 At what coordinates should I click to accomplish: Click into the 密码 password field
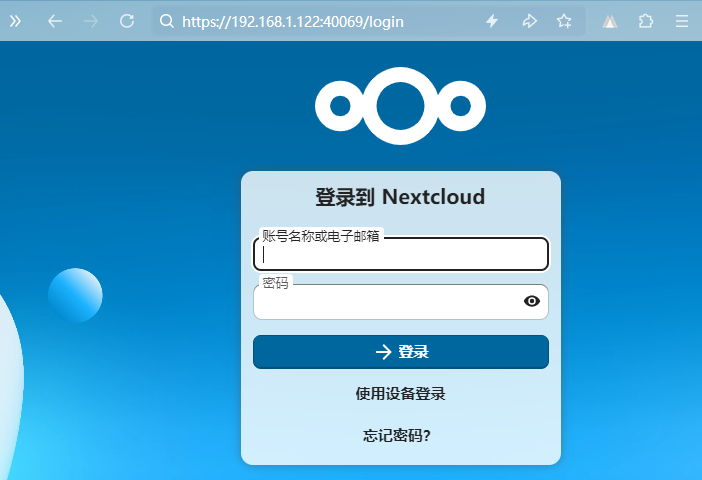[x=385, y=302]
